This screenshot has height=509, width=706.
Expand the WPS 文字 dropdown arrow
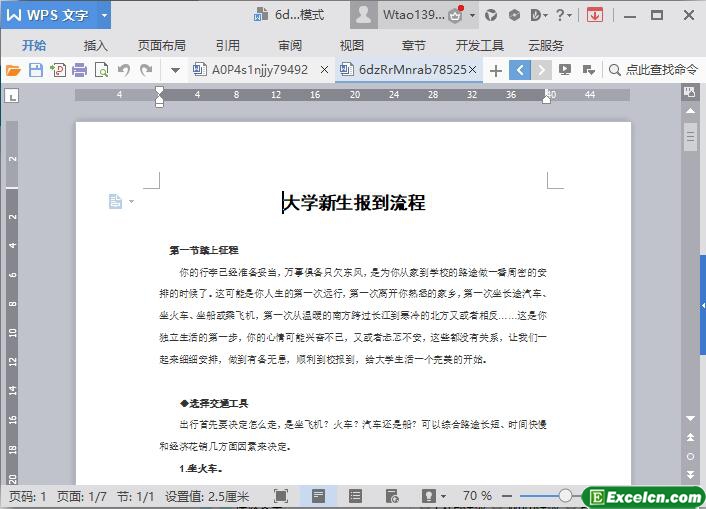point(104,15)
